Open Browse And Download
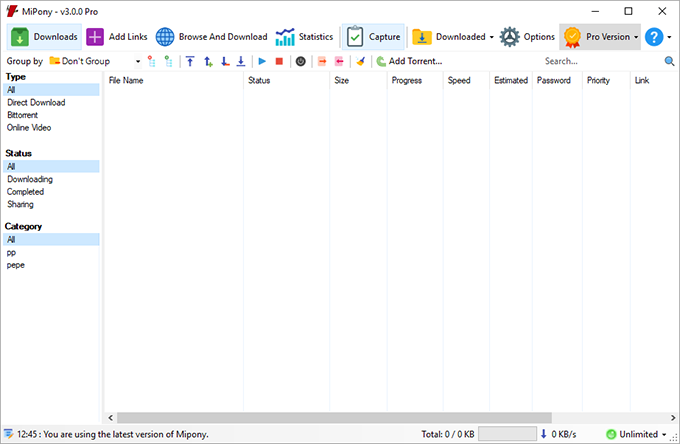The height and width of the screenshot is (444, 680). click(211, 37)
